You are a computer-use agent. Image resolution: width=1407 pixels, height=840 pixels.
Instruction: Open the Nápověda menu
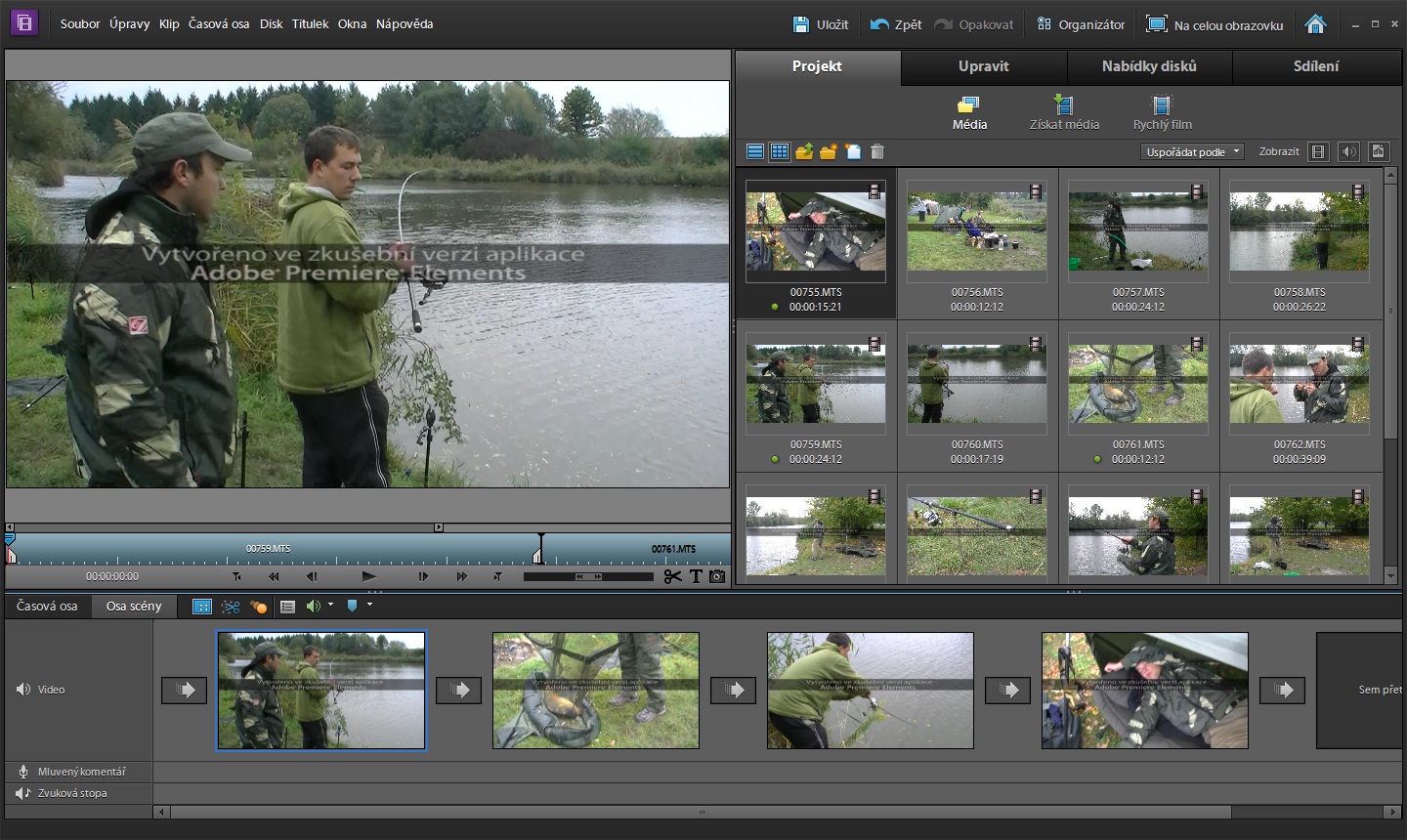coord(405,23)
